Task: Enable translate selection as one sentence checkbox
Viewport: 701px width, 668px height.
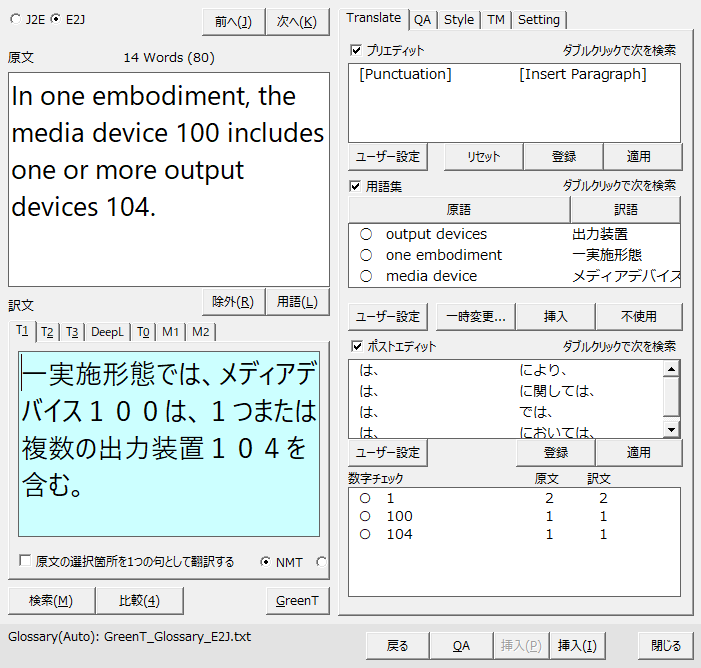Action: click(x=25, y=562)
